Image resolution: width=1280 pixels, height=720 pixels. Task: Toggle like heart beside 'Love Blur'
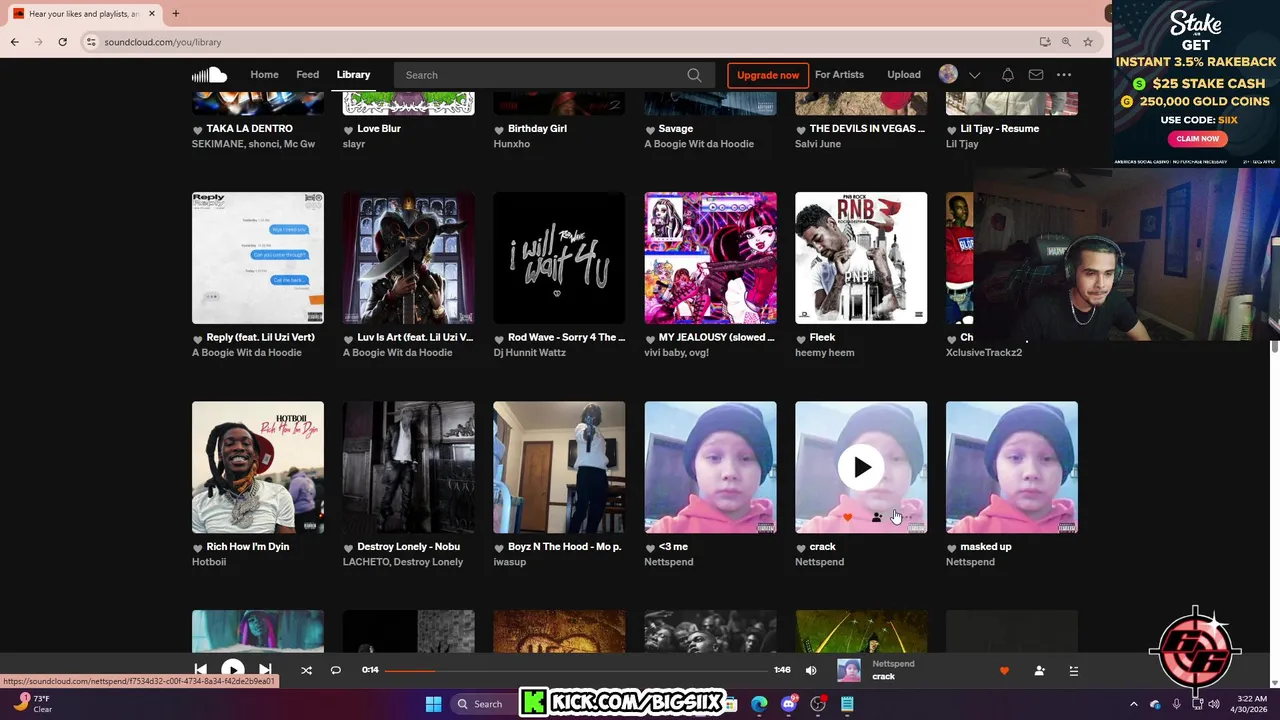click(349, 130)
